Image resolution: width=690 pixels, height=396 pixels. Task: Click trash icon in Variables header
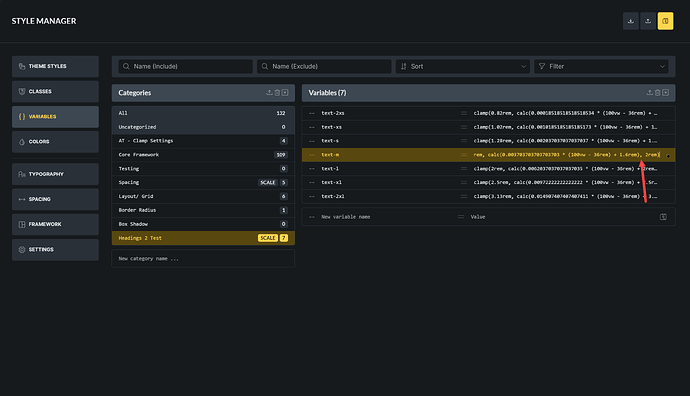coord(657,93)
